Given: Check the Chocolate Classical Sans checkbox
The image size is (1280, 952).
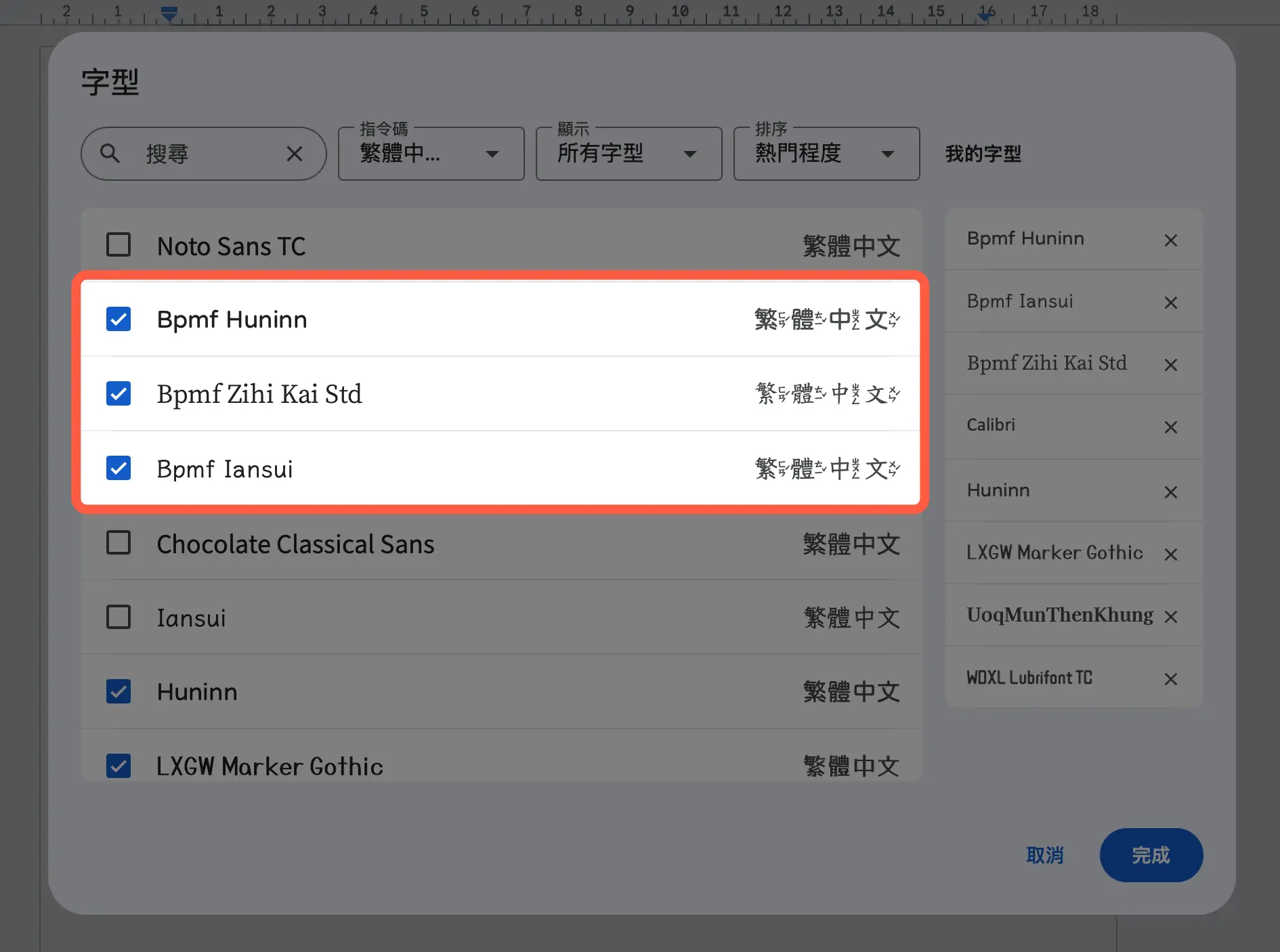Looking at the screenshot, I should 119,542.
